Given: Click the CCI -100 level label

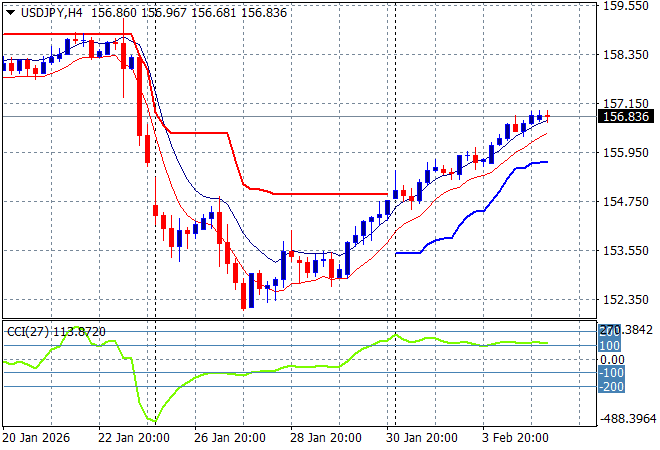Looking at the screenshot, I should coord(611,373).
